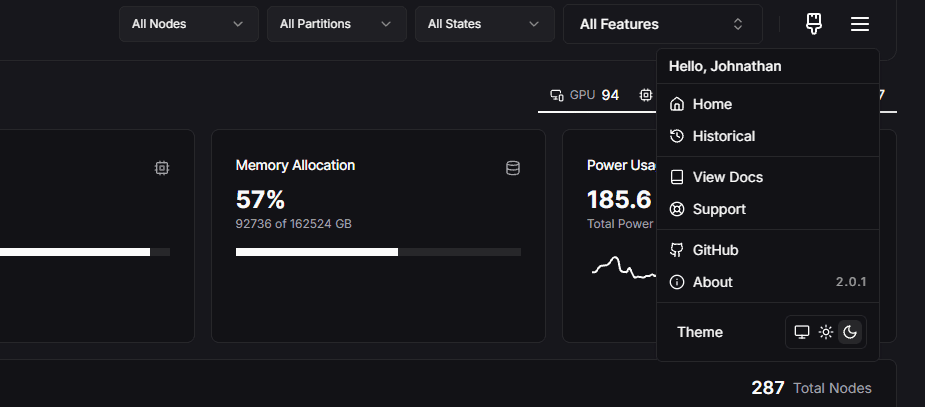Image resolution: width=925 pixels, height=407 pixels.
Task: Click the paintbrush icon in the header
Action: click(814, 24)
